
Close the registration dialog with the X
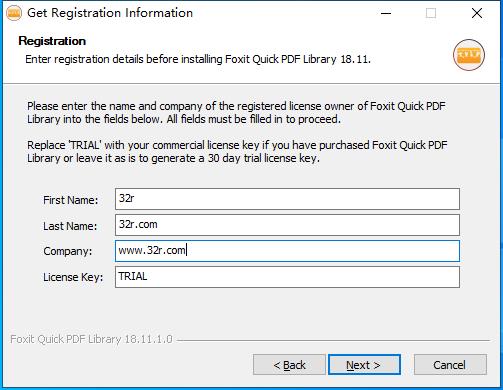click(477, 13)
